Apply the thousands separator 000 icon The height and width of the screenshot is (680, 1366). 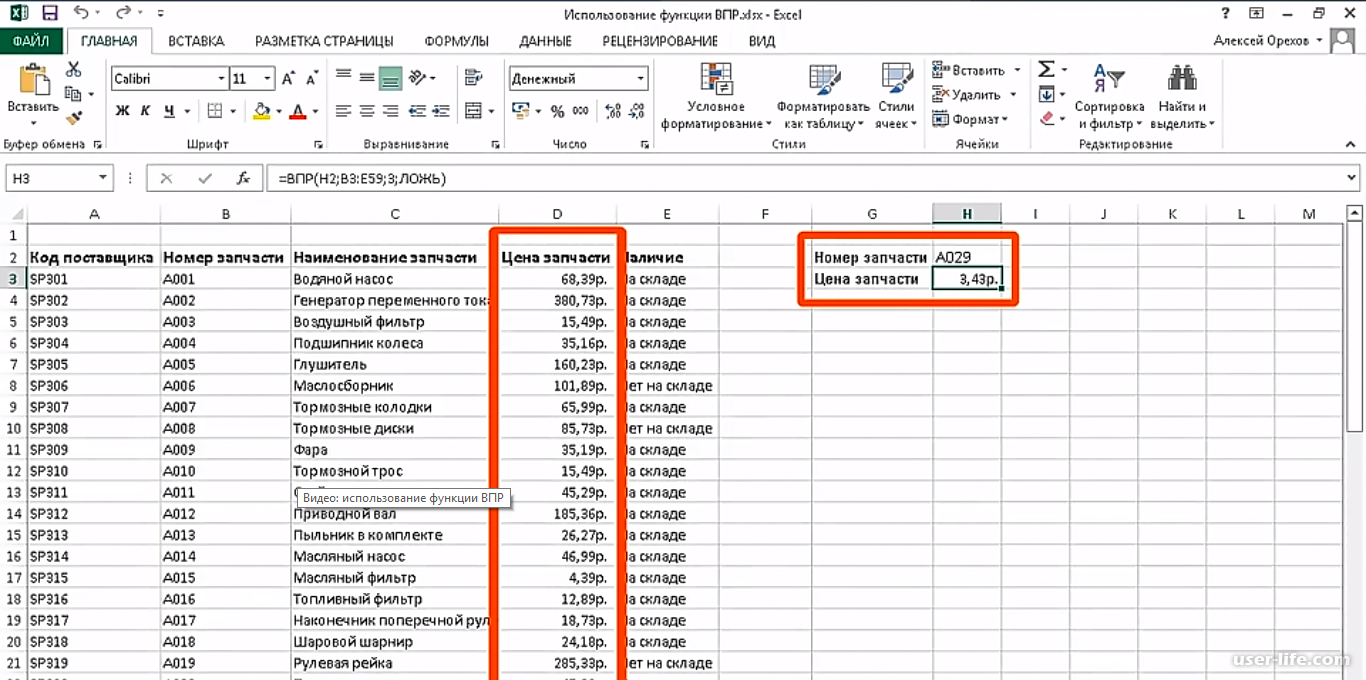[x=580, y=111]
